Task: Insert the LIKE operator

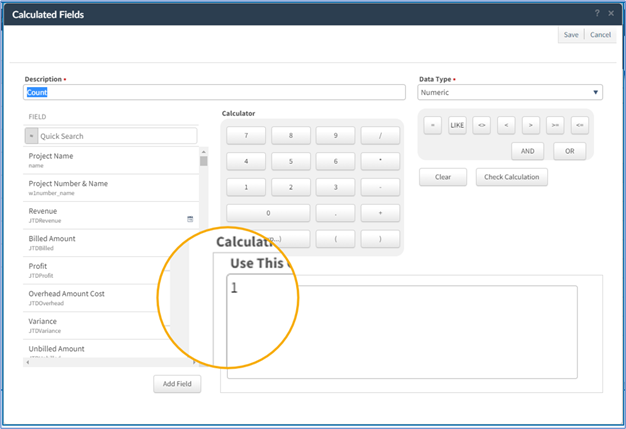Action: coord(457,126)
